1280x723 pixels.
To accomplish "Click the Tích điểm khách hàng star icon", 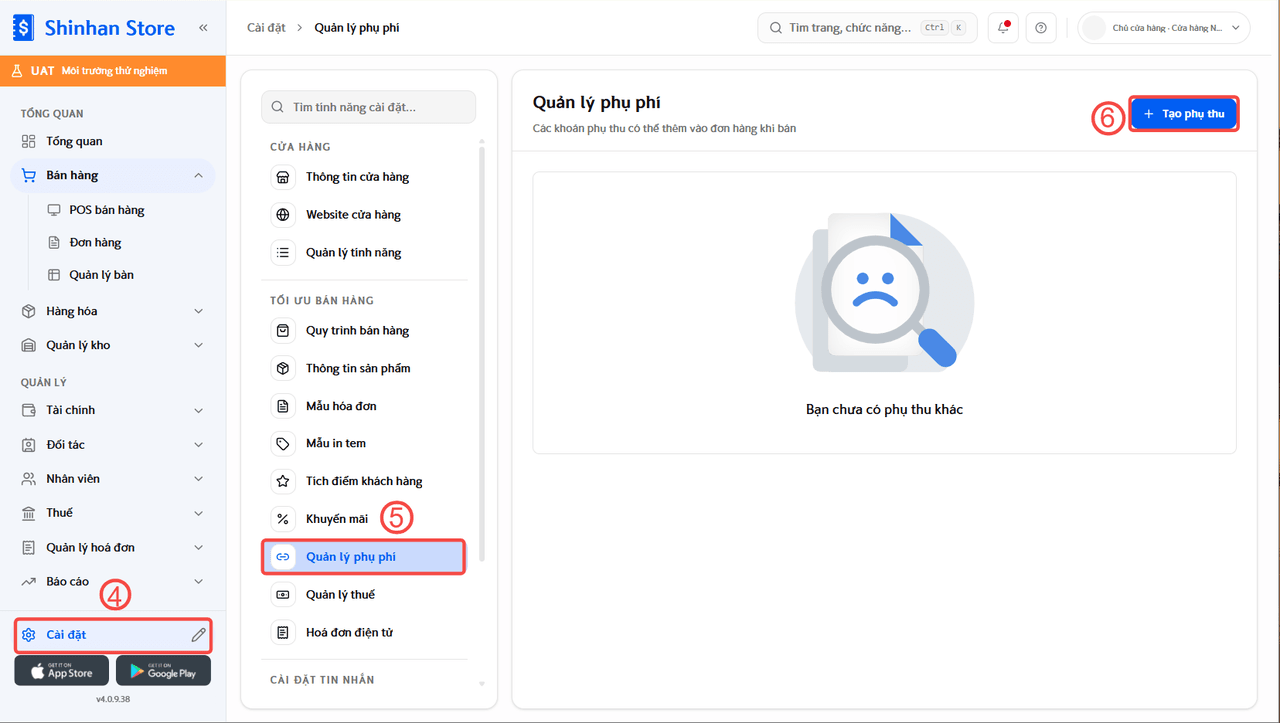I will 283,481.
